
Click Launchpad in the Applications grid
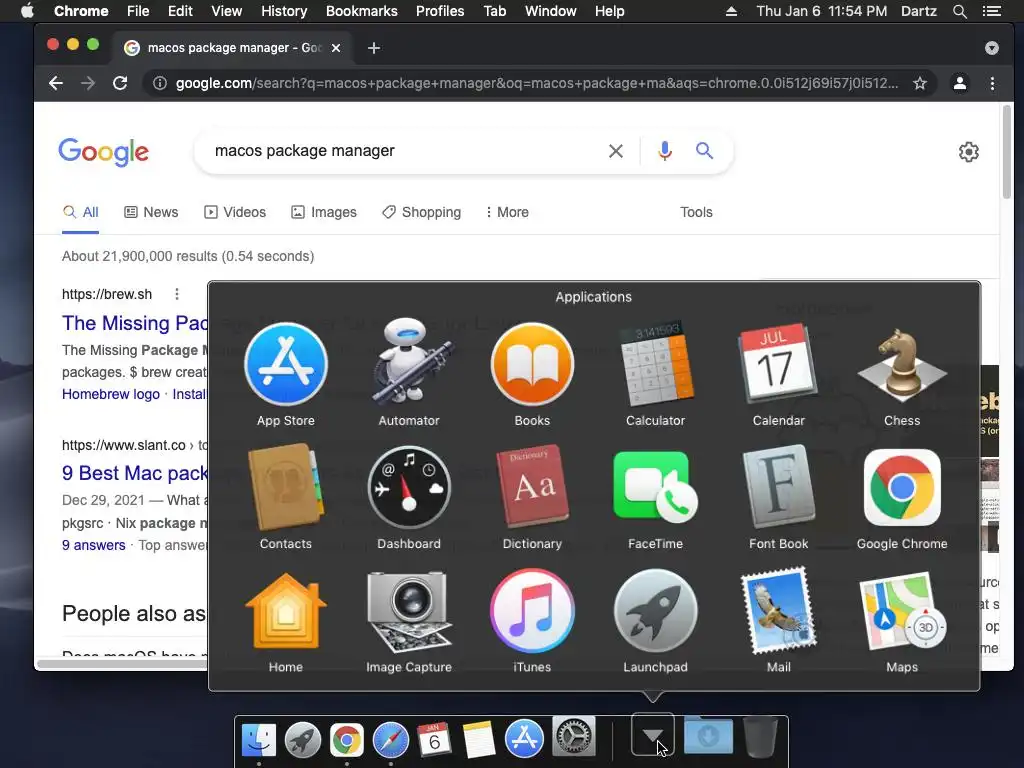tap(656, 611)
